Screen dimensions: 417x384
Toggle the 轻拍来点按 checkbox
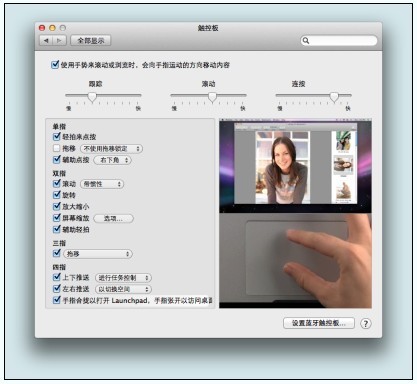pyautogui.click(x=57, y=136)
